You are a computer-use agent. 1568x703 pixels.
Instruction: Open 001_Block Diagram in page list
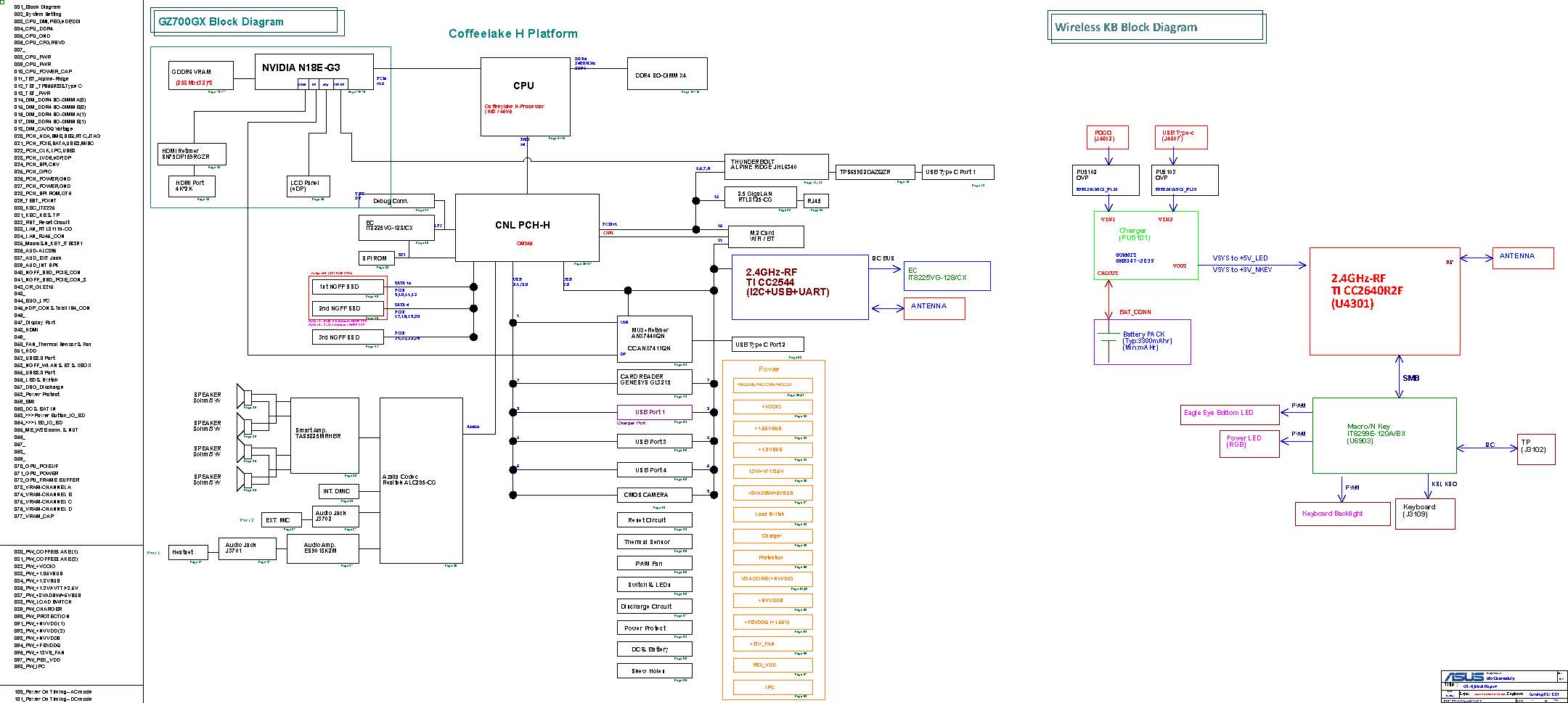pos(38,7)
